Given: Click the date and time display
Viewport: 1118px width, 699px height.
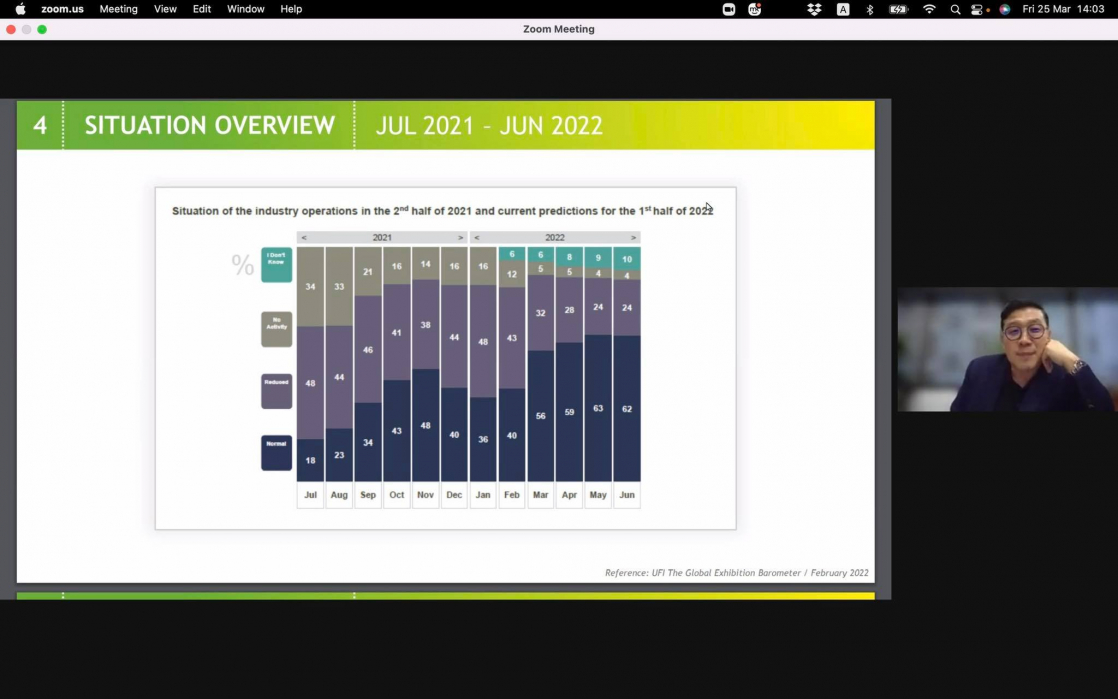Looking at the screenshot, I should coord(1063,9).
